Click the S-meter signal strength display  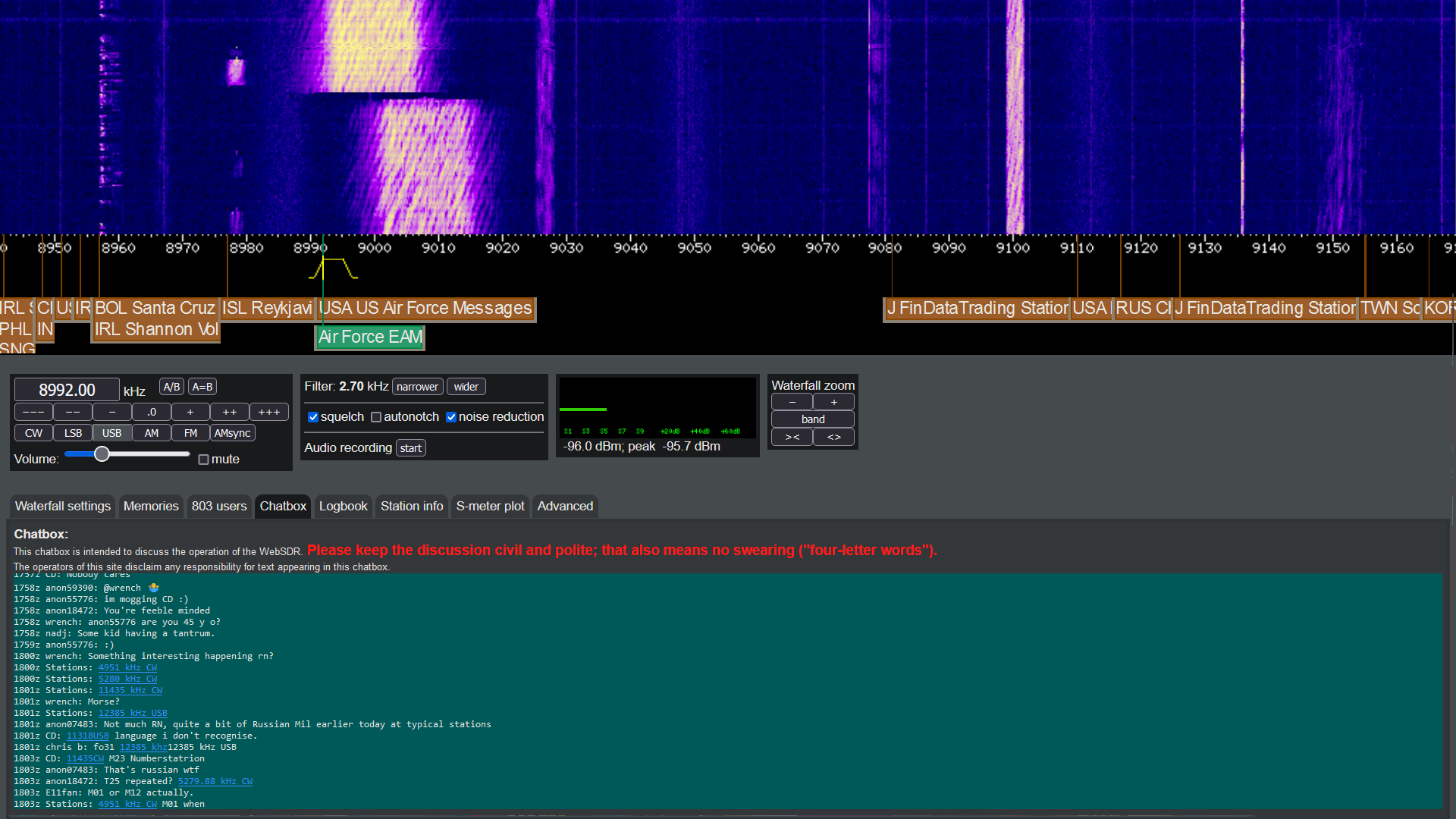[x=657, y=408]
